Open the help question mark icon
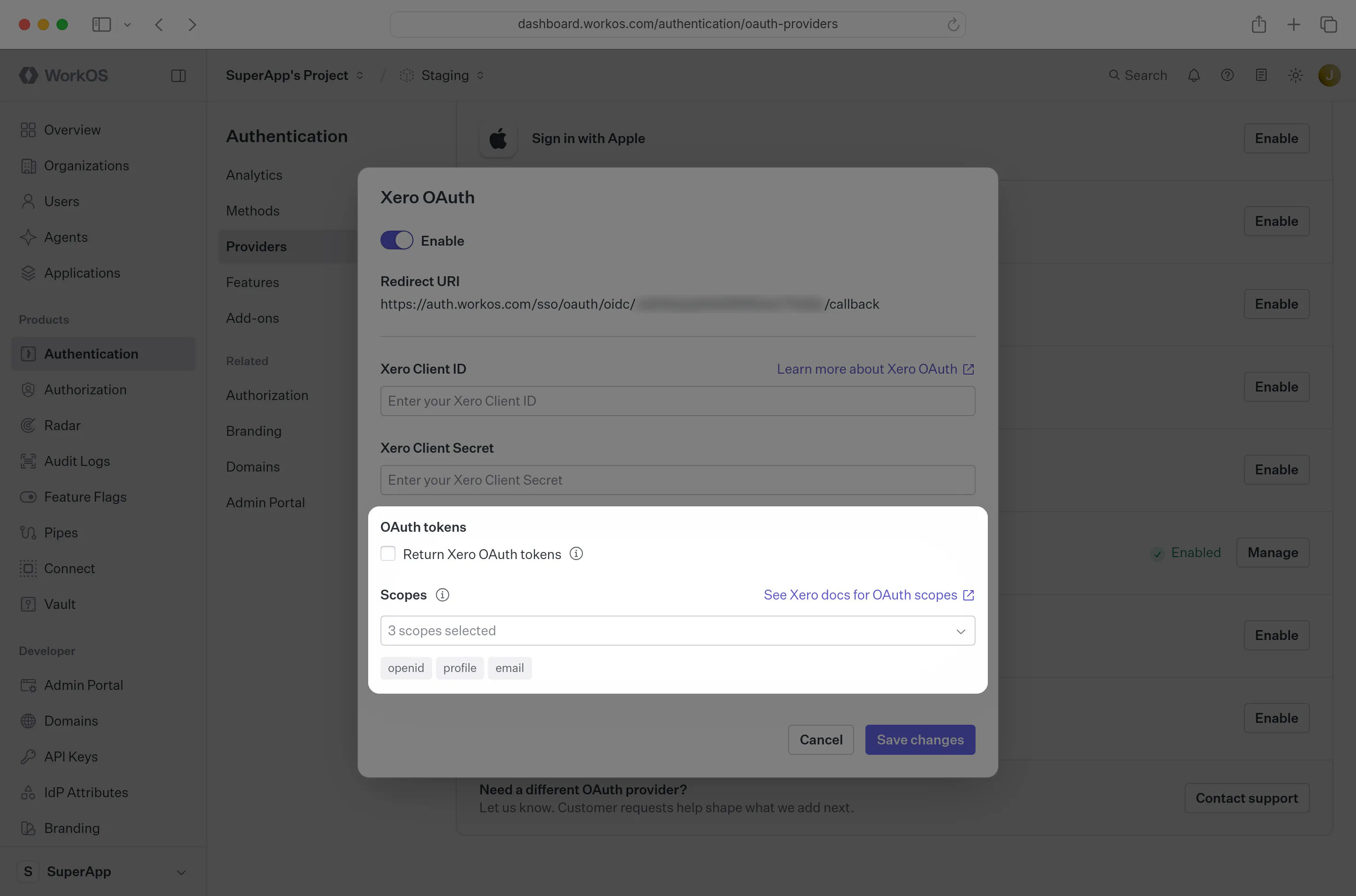The width and height of the screenshot is (1356, 896). 1227,75
